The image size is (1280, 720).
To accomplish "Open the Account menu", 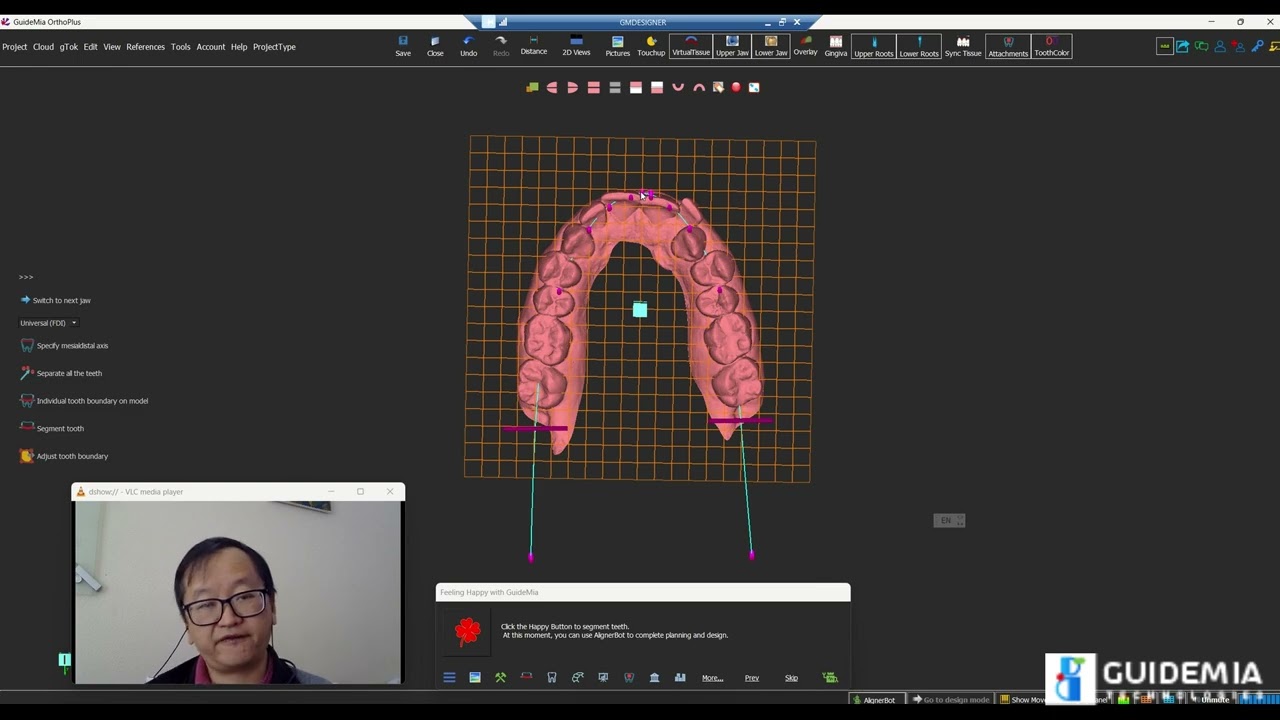I will [211, 47].
